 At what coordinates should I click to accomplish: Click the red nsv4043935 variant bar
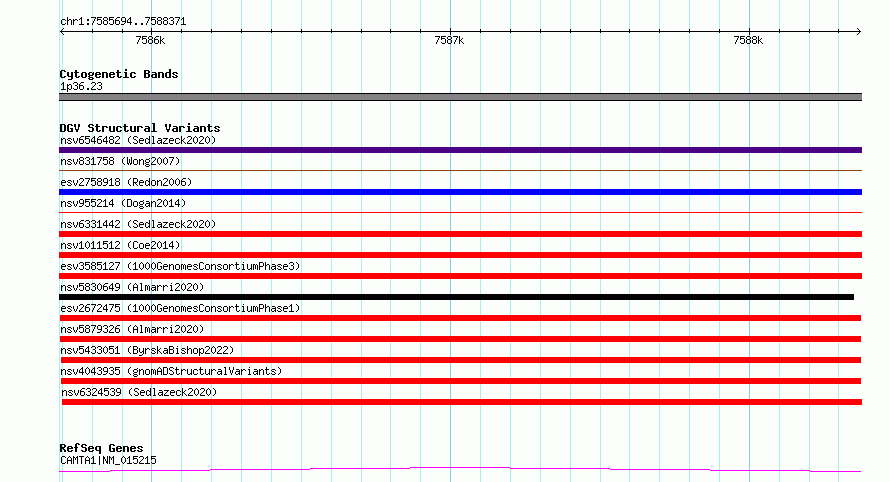coord(460,381)
